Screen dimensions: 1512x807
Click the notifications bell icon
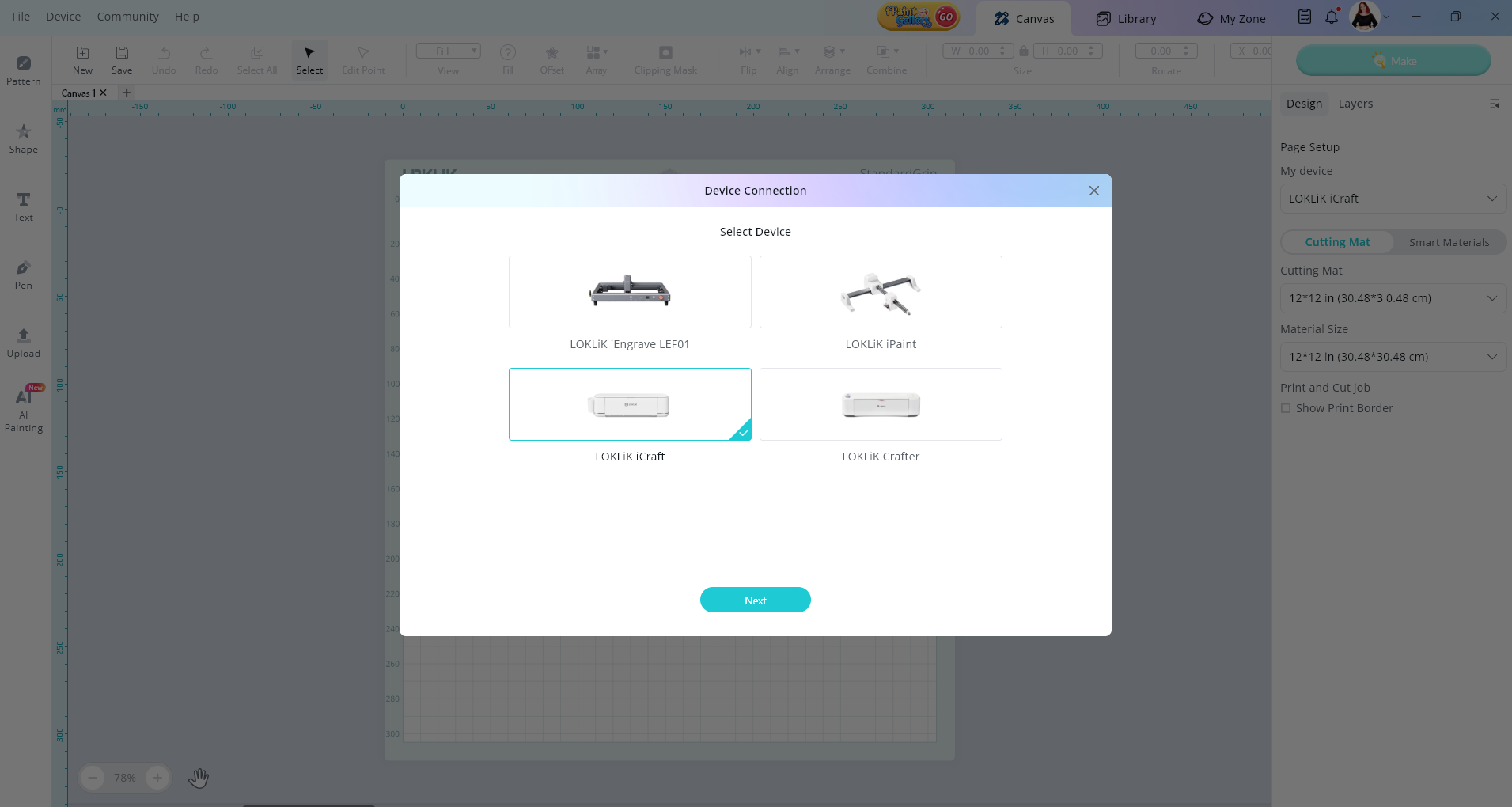point(1332,17)
